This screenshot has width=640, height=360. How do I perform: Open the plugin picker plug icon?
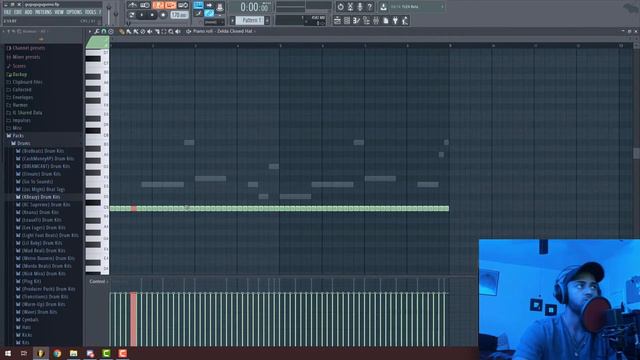pos(395,20)
